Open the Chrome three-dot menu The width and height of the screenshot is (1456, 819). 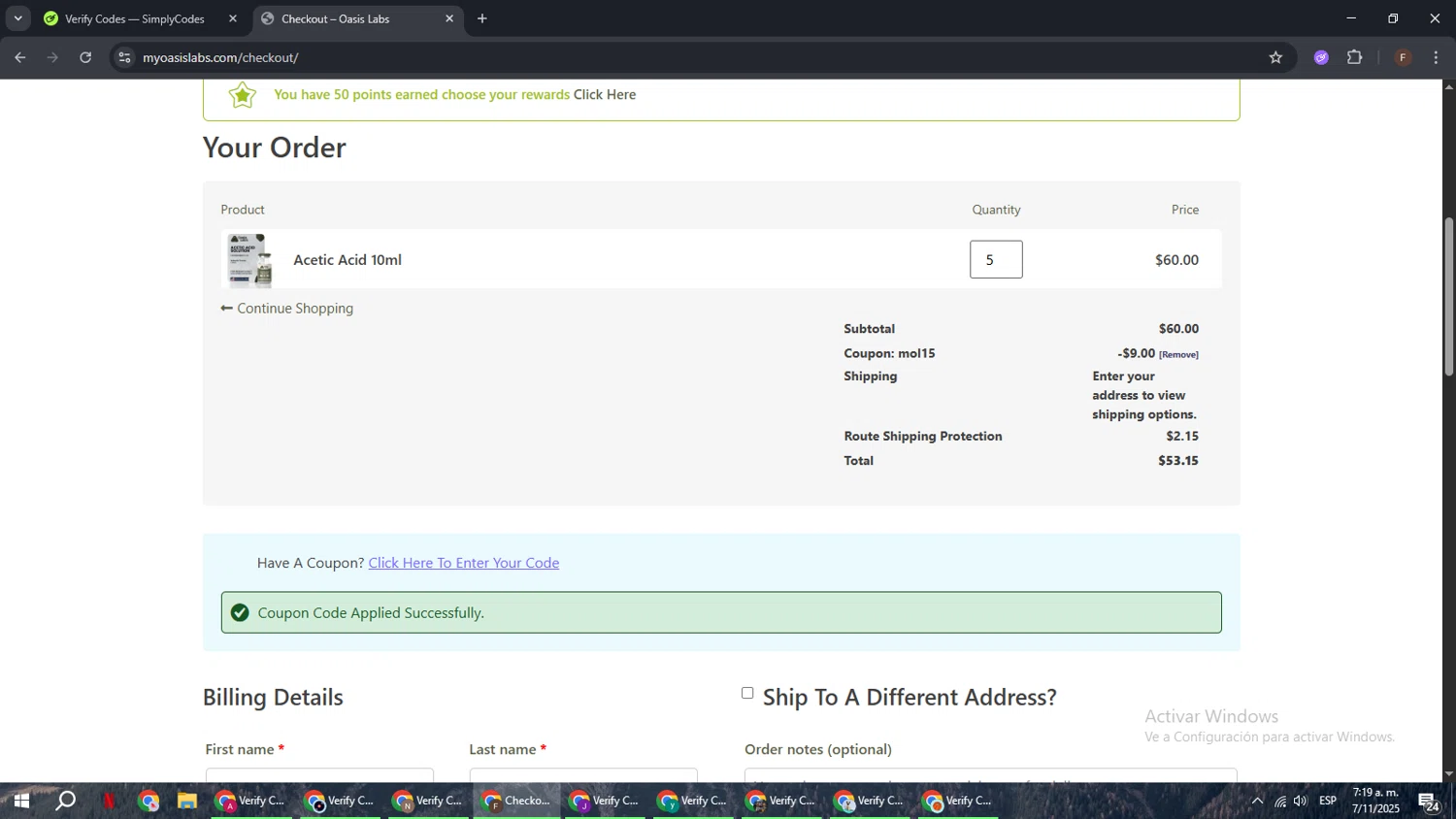click(1437, 57)
